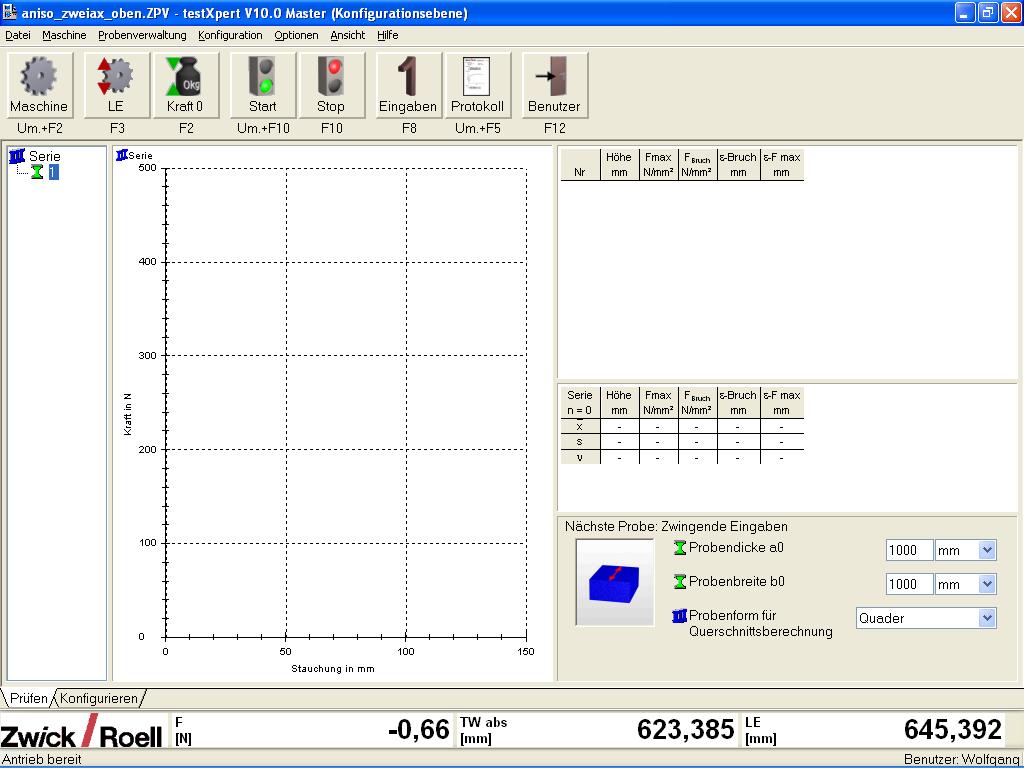Viewport: 1024px width, 768px height.
Task: Click the Probenbreite b0 value field
Action: pos(909,584)
